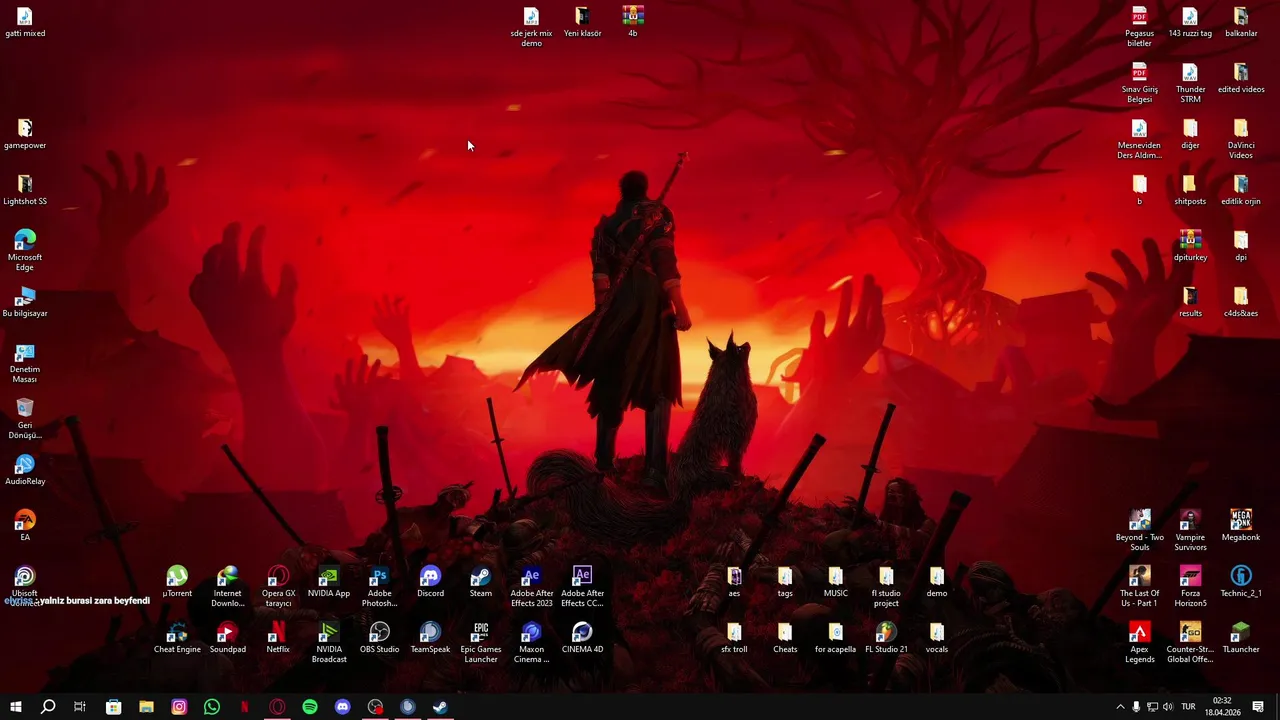1280x720 pixels.
Task: Select the c4ds&aes folder
Action: (1241, 302)
